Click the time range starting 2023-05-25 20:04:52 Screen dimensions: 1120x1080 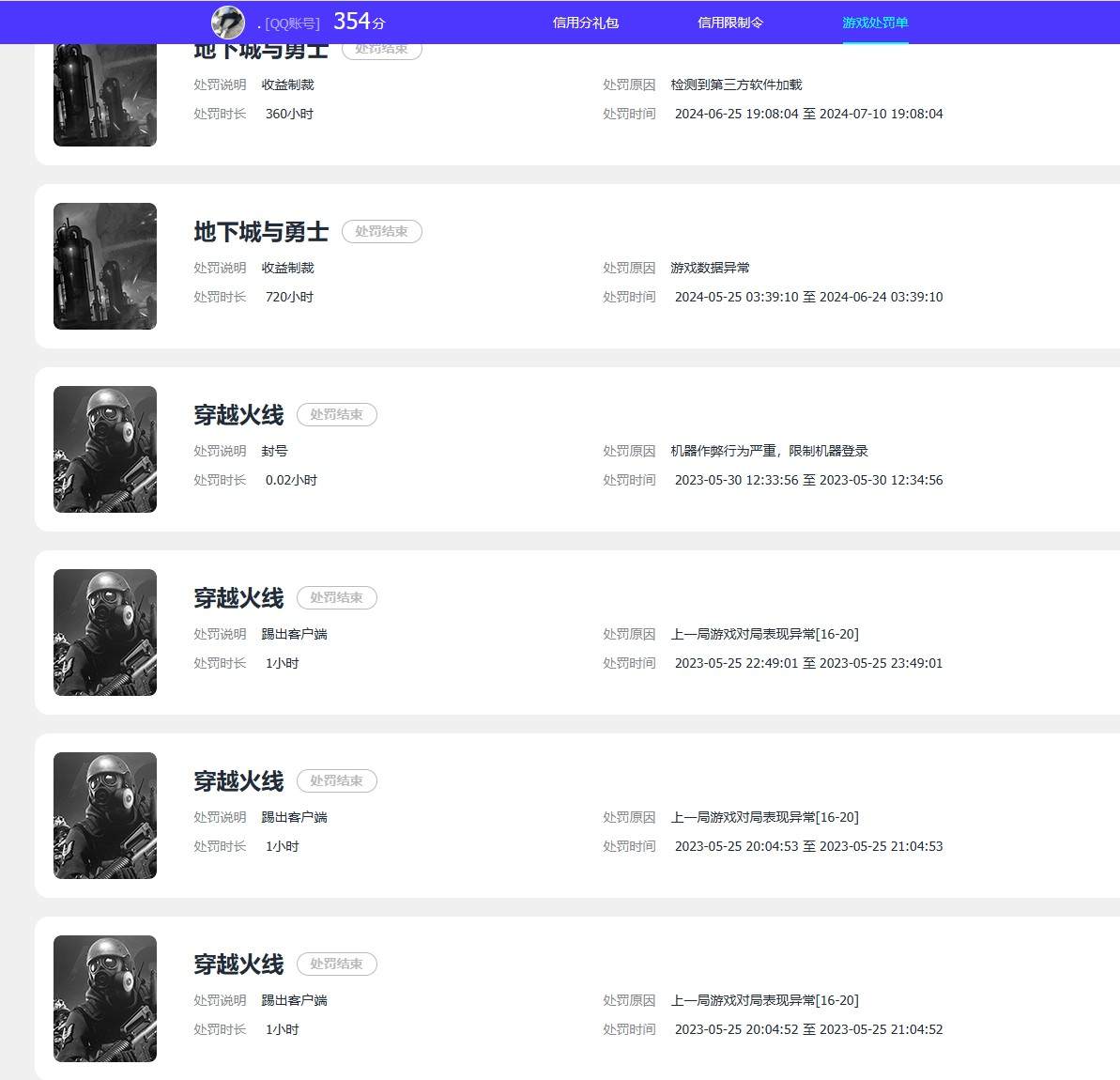click(x=808, y=1028)
